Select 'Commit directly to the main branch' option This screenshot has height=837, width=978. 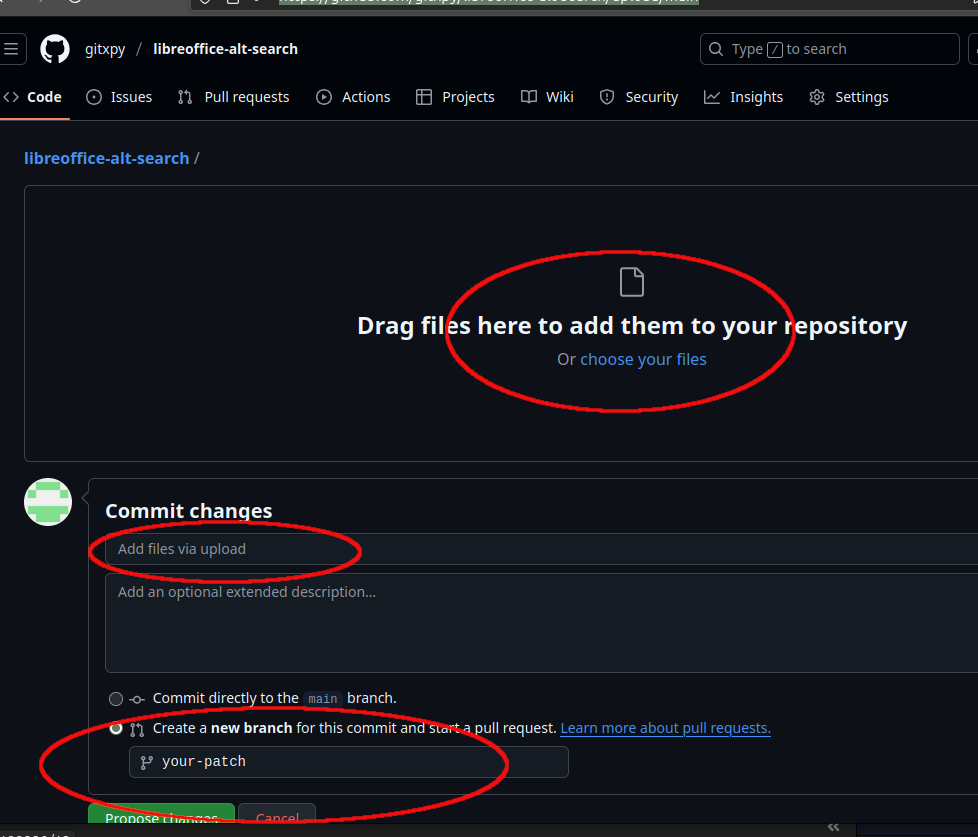(x=116, y=699)
